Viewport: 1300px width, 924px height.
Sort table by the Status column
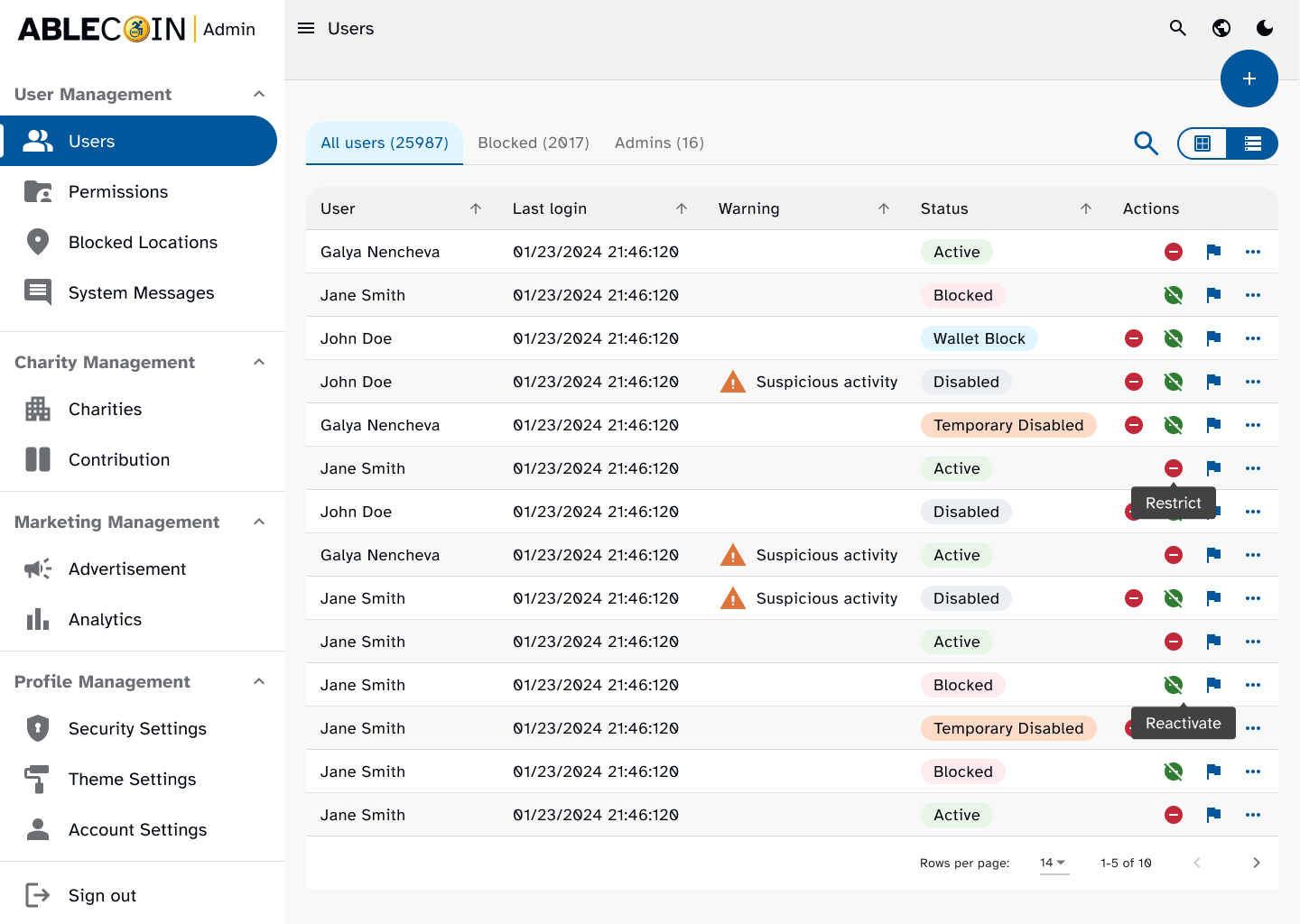coord(1085,208)
